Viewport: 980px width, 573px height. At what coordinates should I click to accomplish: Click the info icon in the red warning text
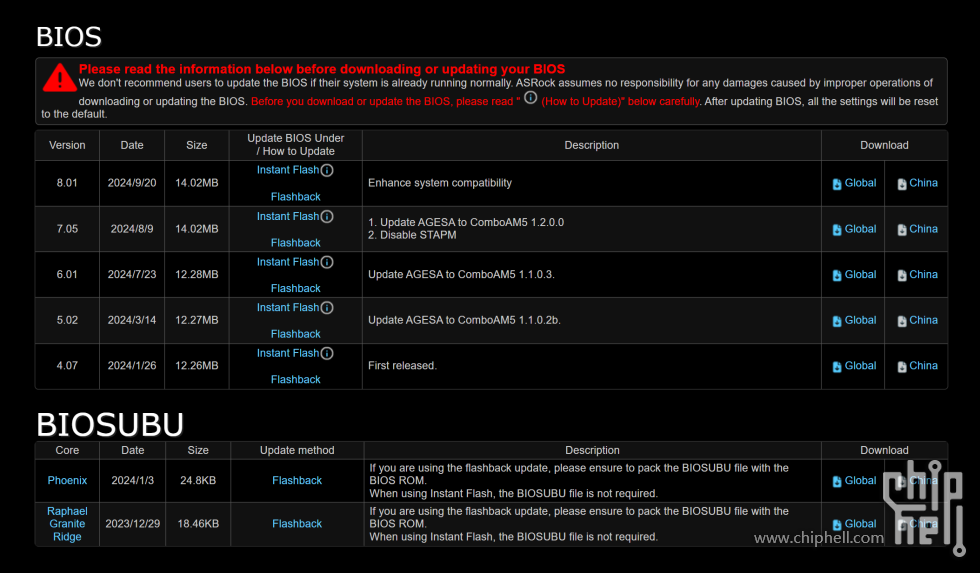pos(530,98)
